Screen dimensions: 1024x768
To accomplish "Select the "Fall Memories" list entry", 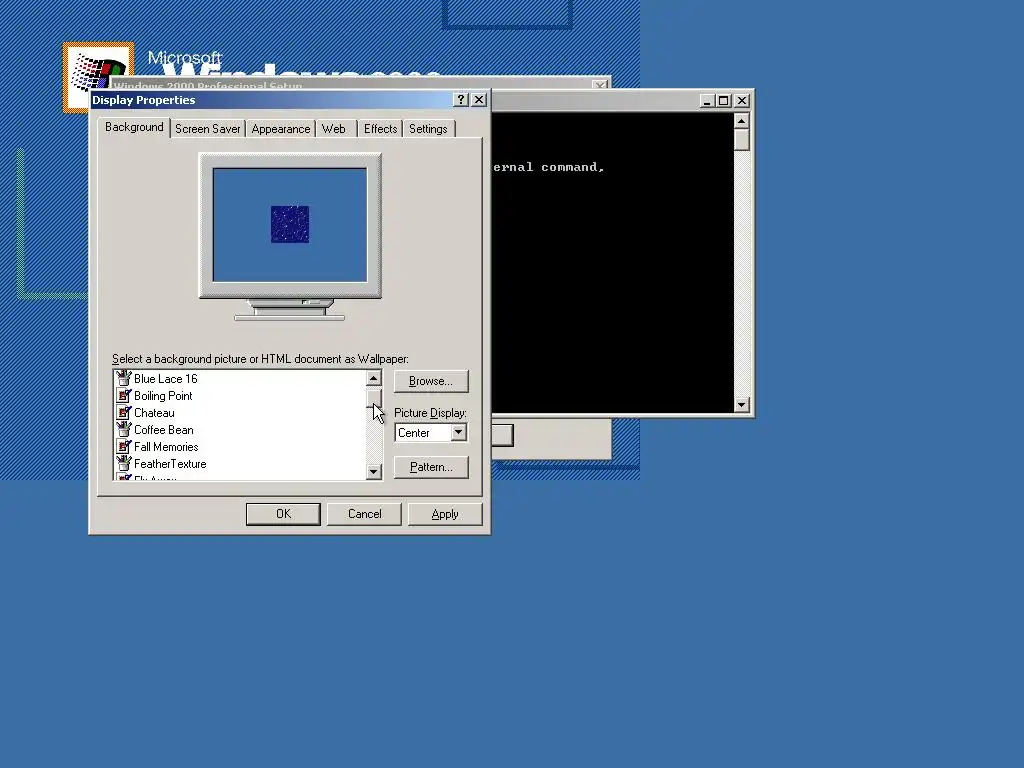I will coord(166,446).
